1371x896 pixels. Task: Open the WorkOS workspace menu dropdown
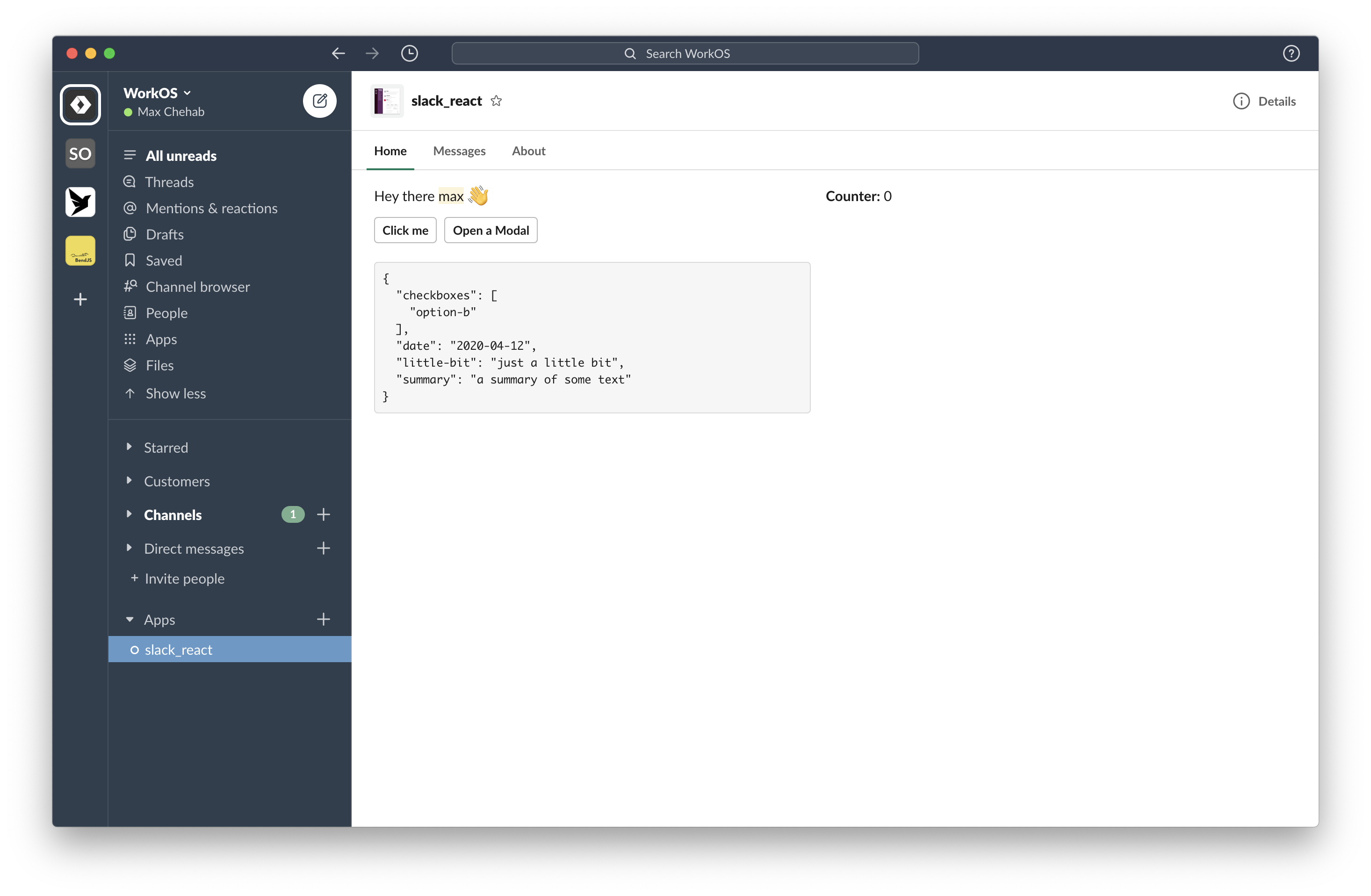click(x=157, y=93)
